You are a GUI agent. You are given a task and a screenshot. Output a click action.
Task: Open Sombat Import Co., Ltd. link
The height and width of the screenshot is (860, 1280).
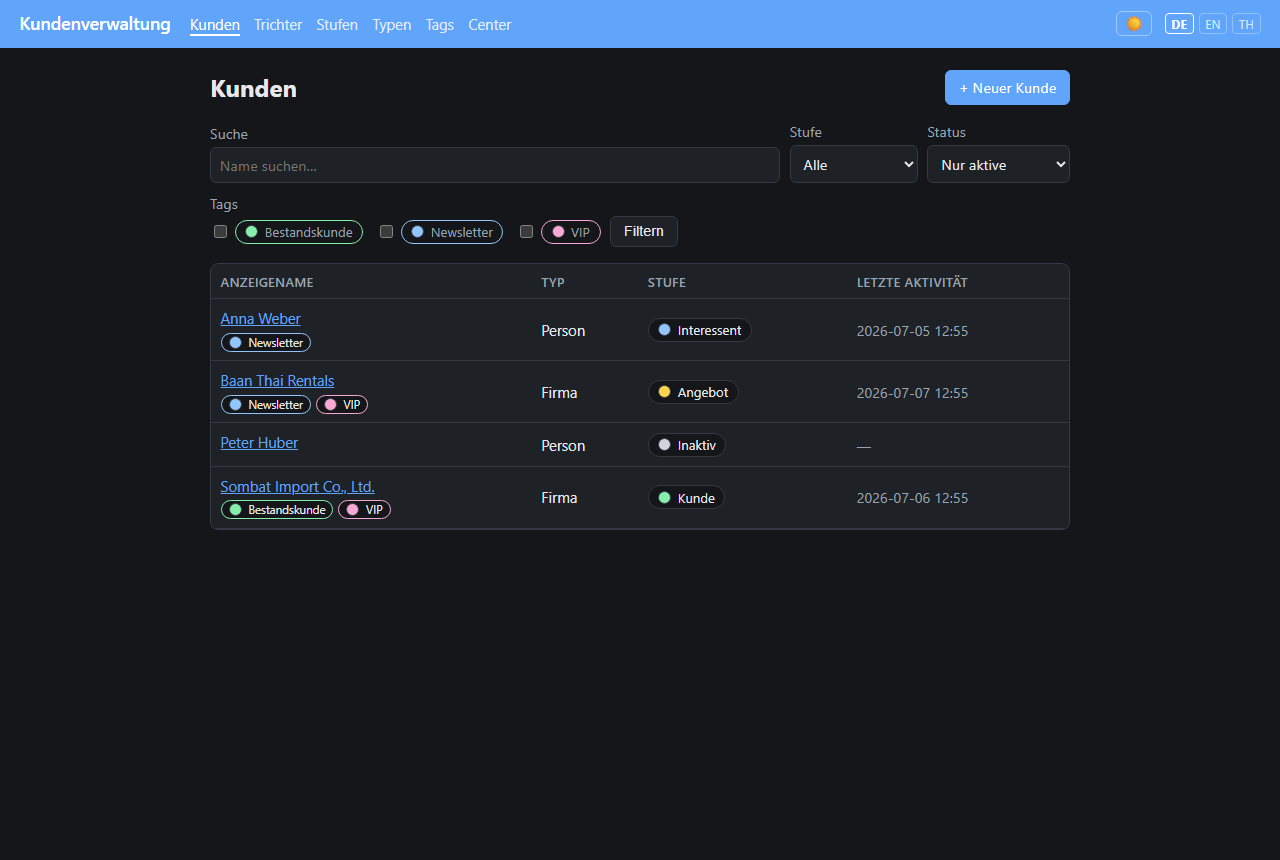pyautogui.click(x=298, y=487)
